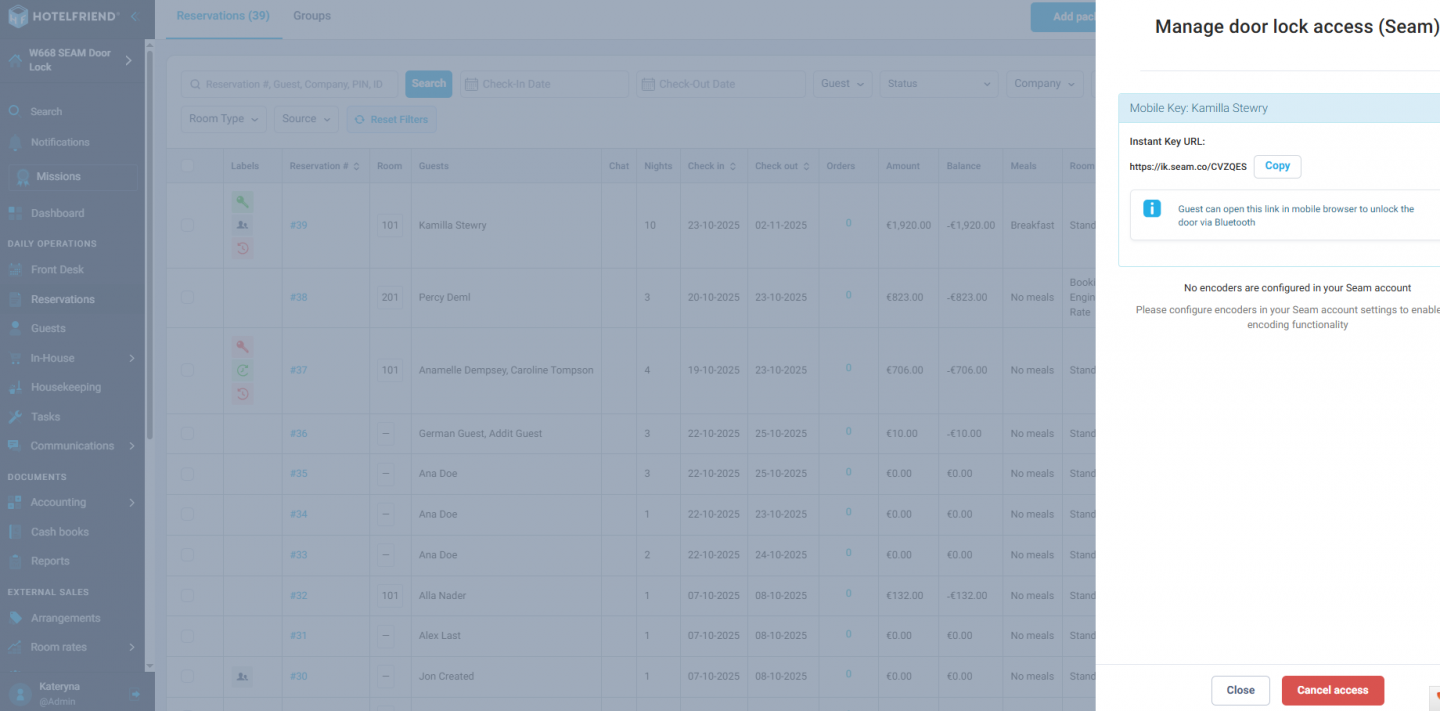Open Housekeeping from the sidebar
Viewport: 1440px width, 711px height.
[x=65, y=387]
